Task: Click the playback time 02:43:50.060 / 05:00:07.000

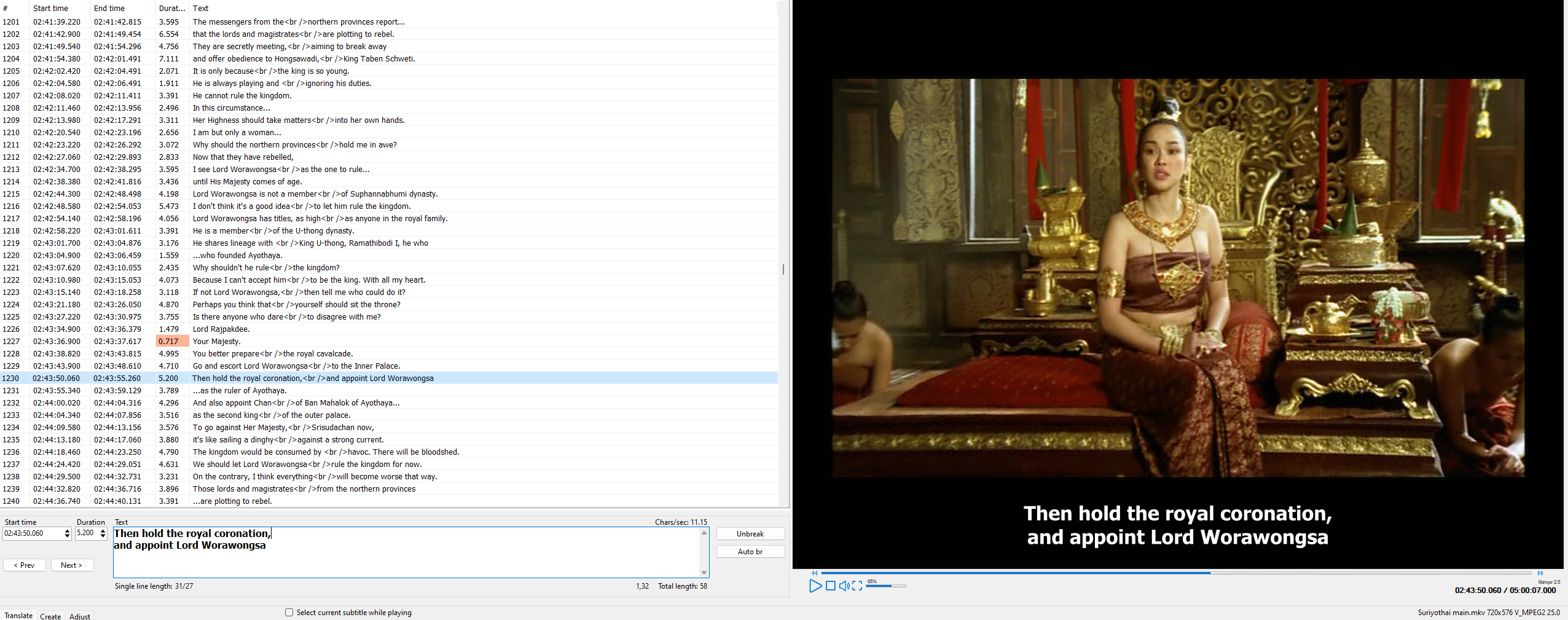Action: (x=1505, y=591)
